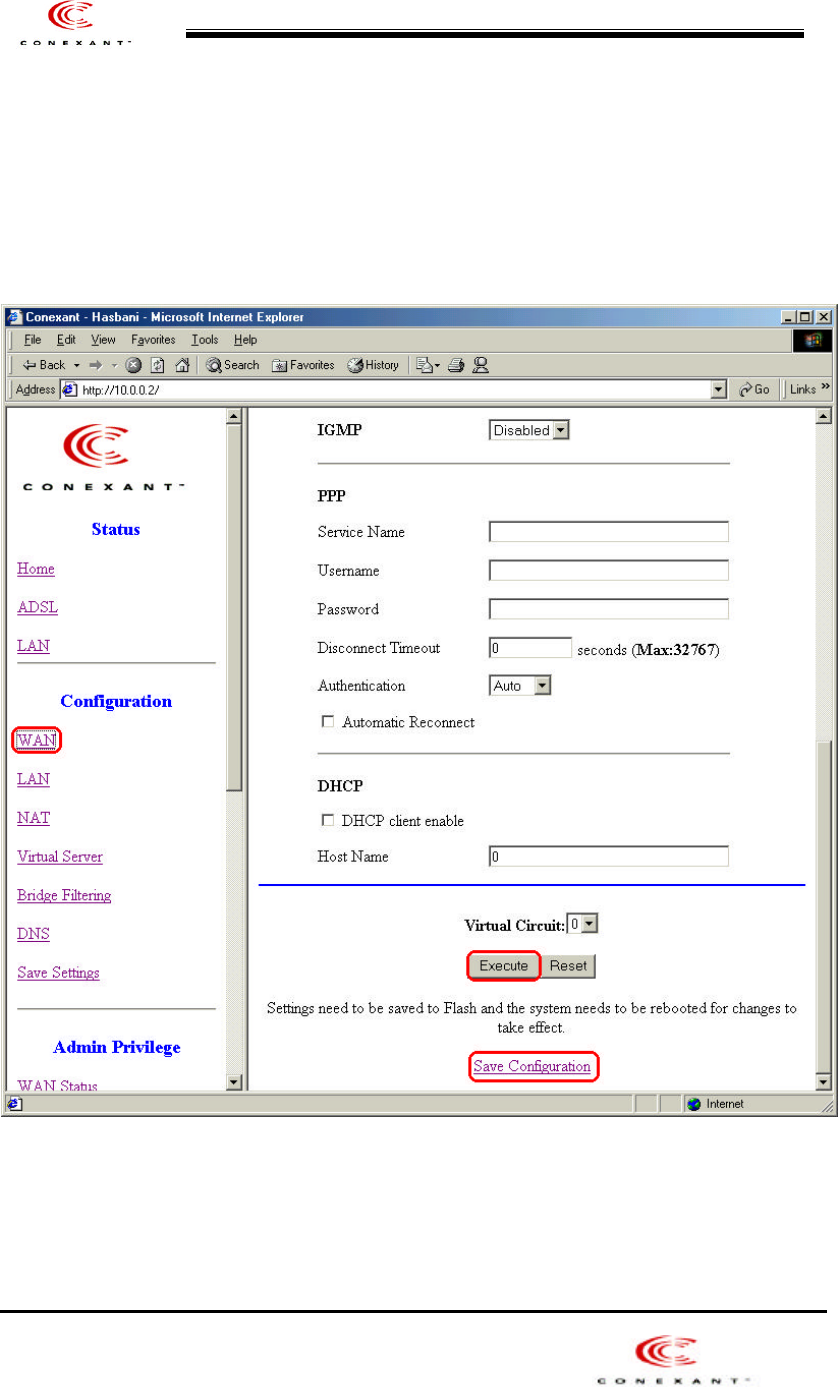838x1387 pixels.
Task: Click the Reset button
Action: click(x=568, y=966)
